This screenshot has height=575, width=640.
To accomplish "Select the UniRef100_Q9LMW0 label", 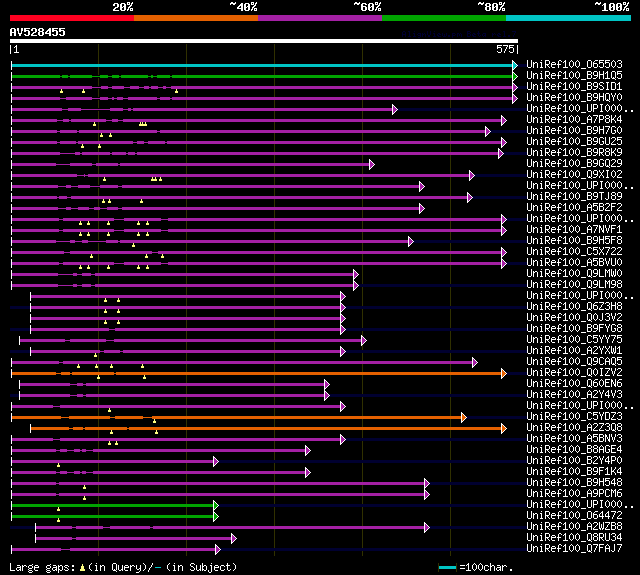I will [574, 274].
